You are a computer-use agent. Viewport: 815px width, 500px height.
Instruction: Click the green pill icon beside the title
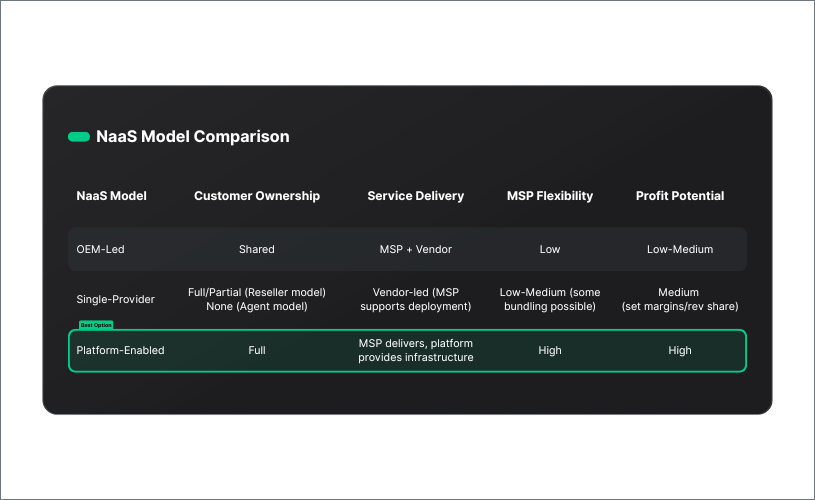point(78,137)
